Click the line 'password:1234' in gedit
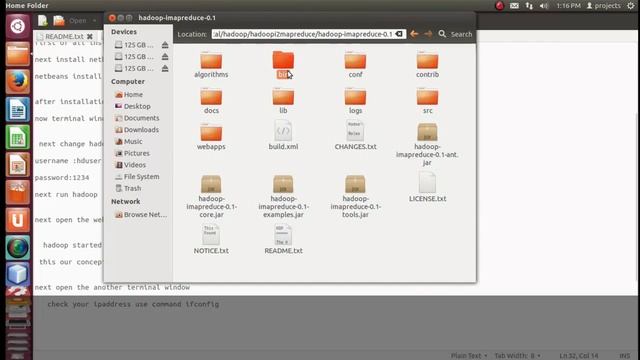The image size is (640, 360). [62, 178]
